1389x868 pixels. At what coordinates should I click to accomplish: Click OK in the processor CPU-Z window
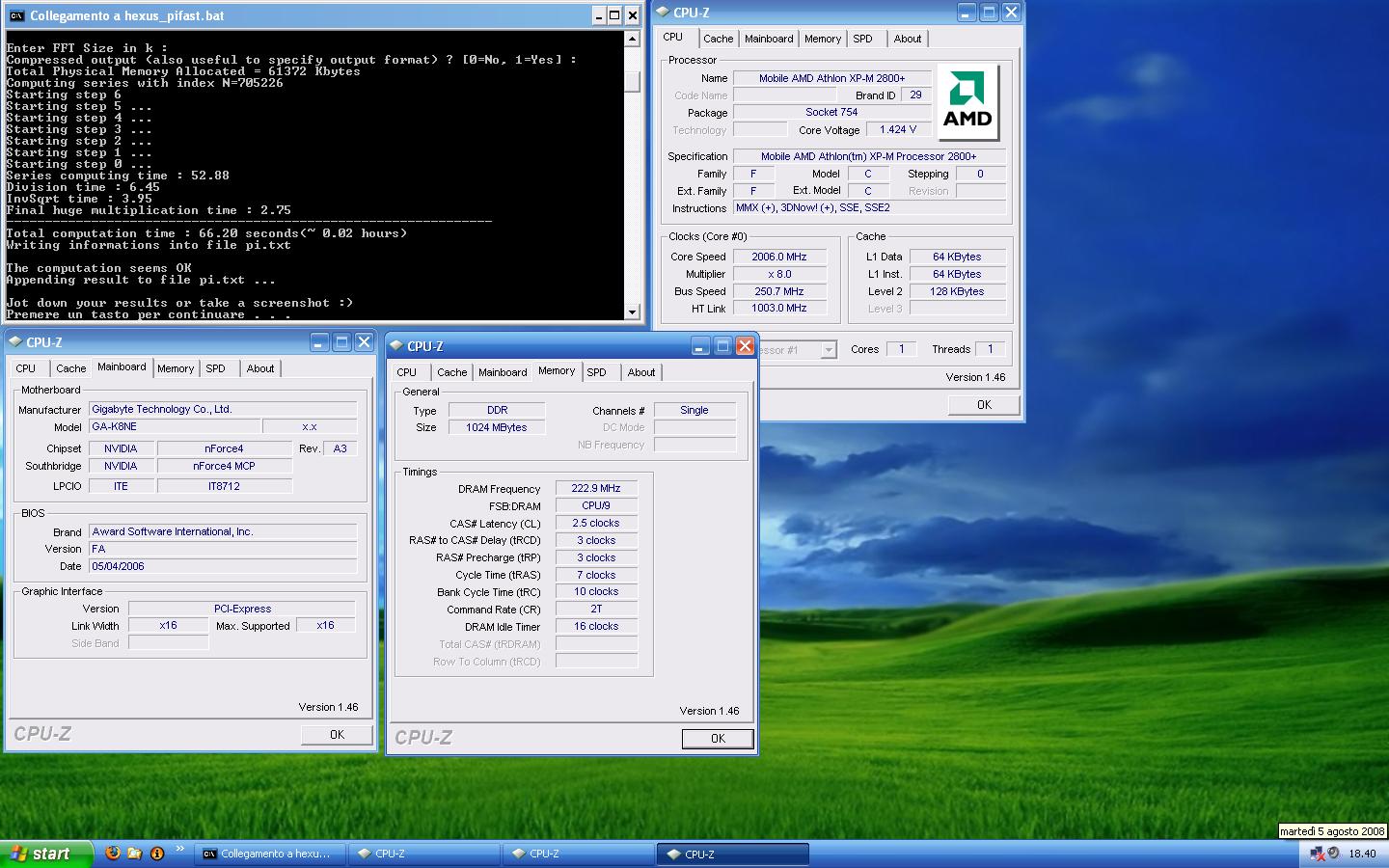984,404
